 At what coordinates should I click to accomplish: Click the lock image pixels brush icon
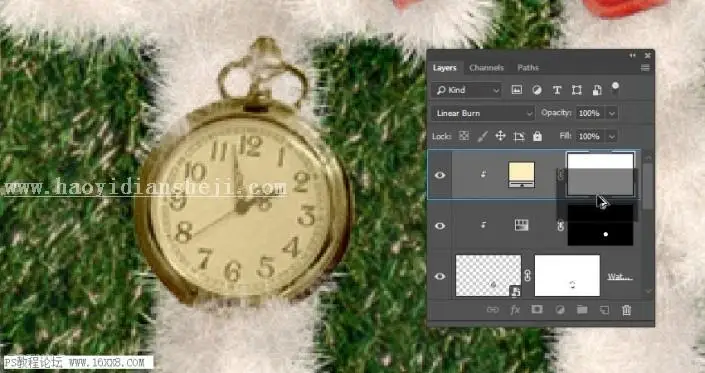[x=482, y=136]
